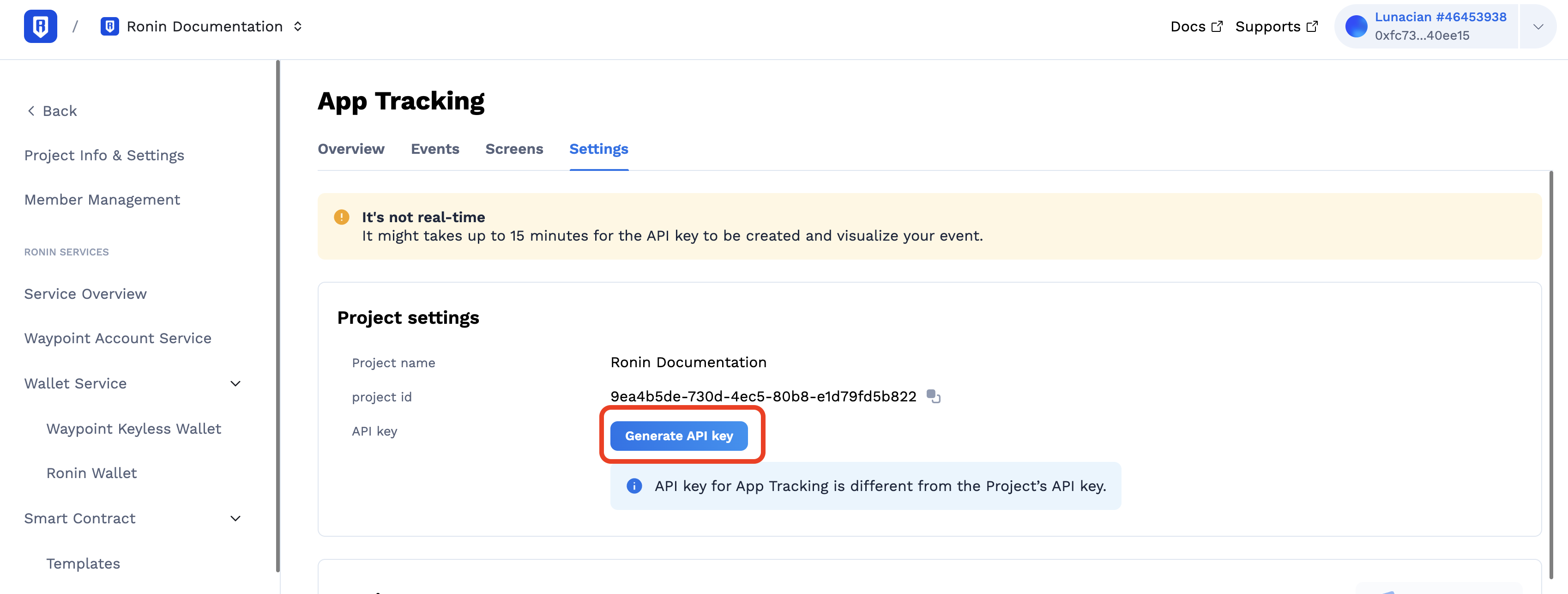Open Waypoint Account Service
The image size is (1568, 594).
(118, 338)
